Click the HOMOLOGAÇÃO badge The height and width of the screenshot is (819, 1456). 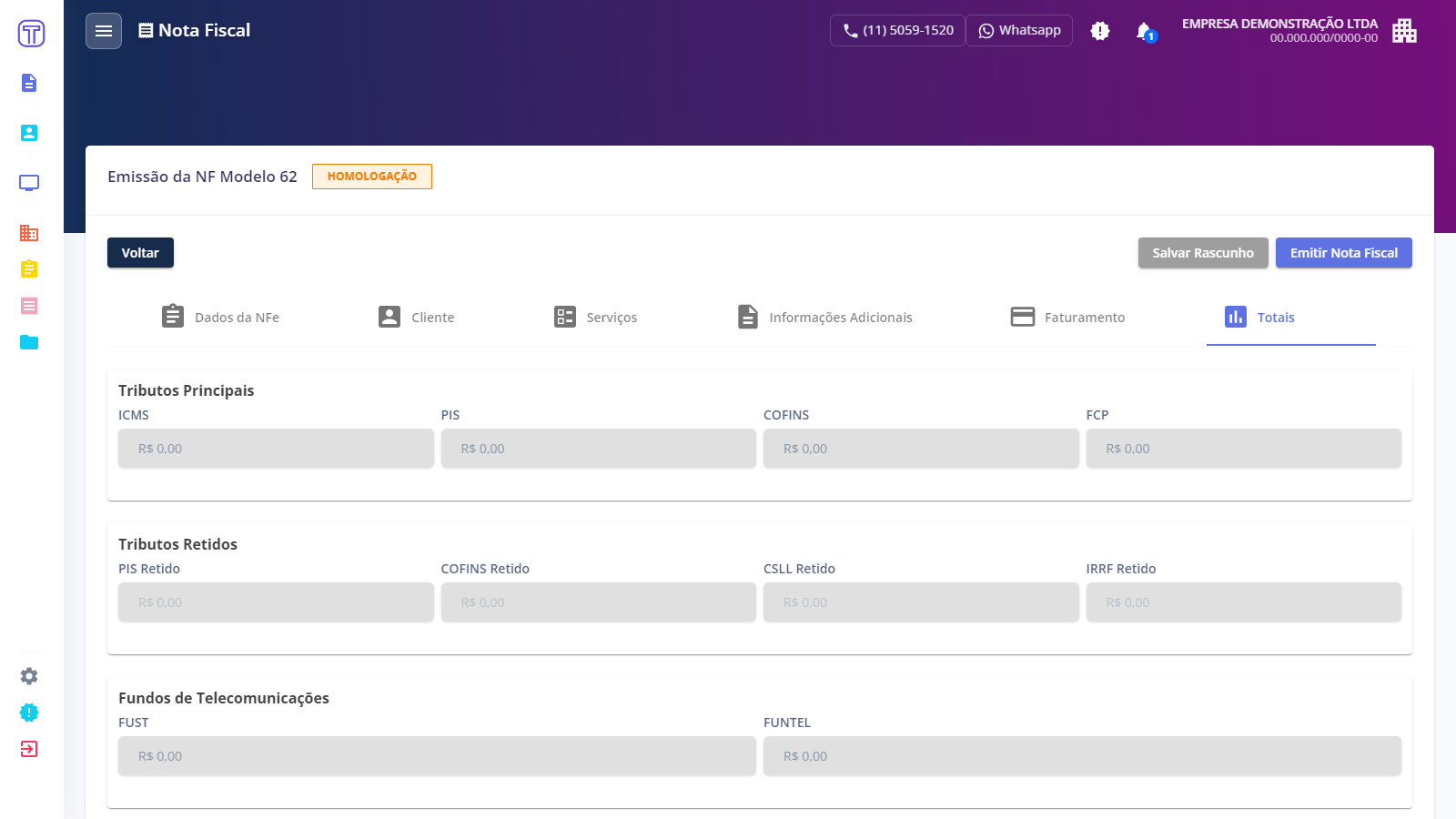coord(372,177)
